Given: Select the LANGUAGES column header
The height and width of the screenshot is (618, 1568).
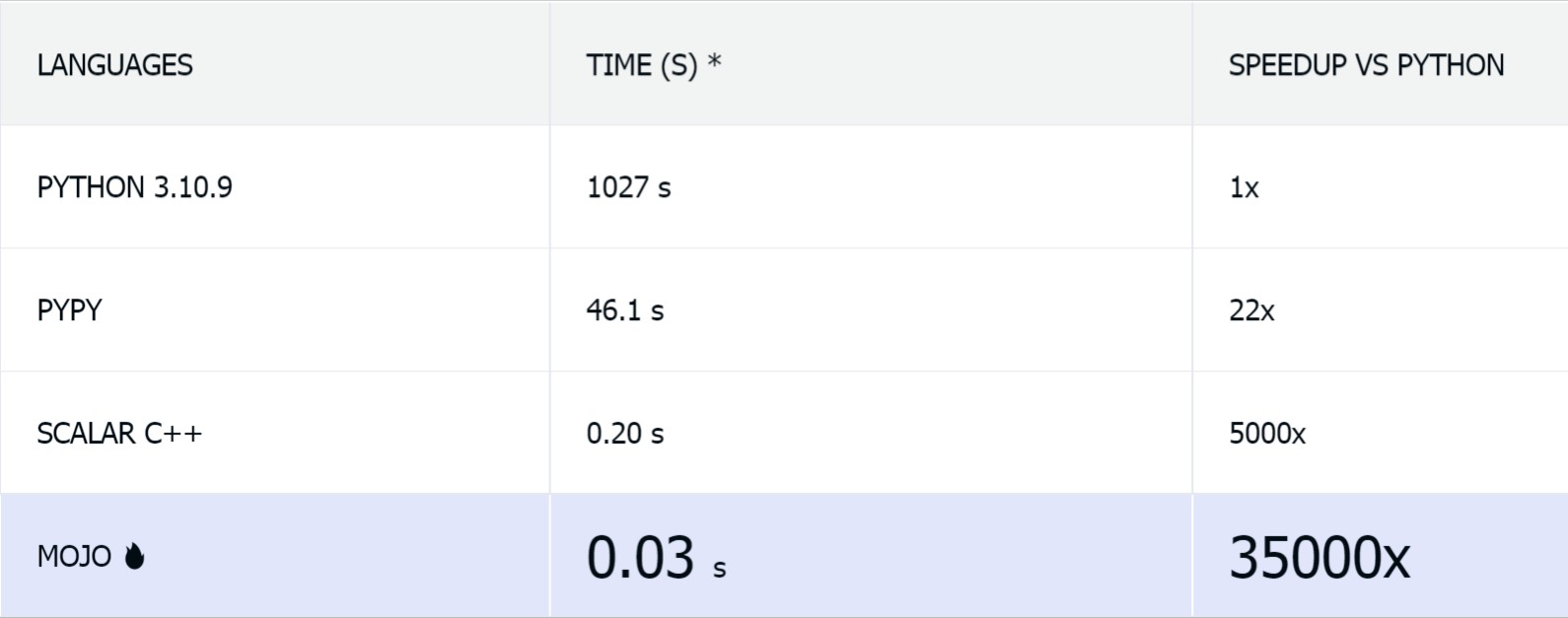Looking at the screenshot, I should coord(115,65).
